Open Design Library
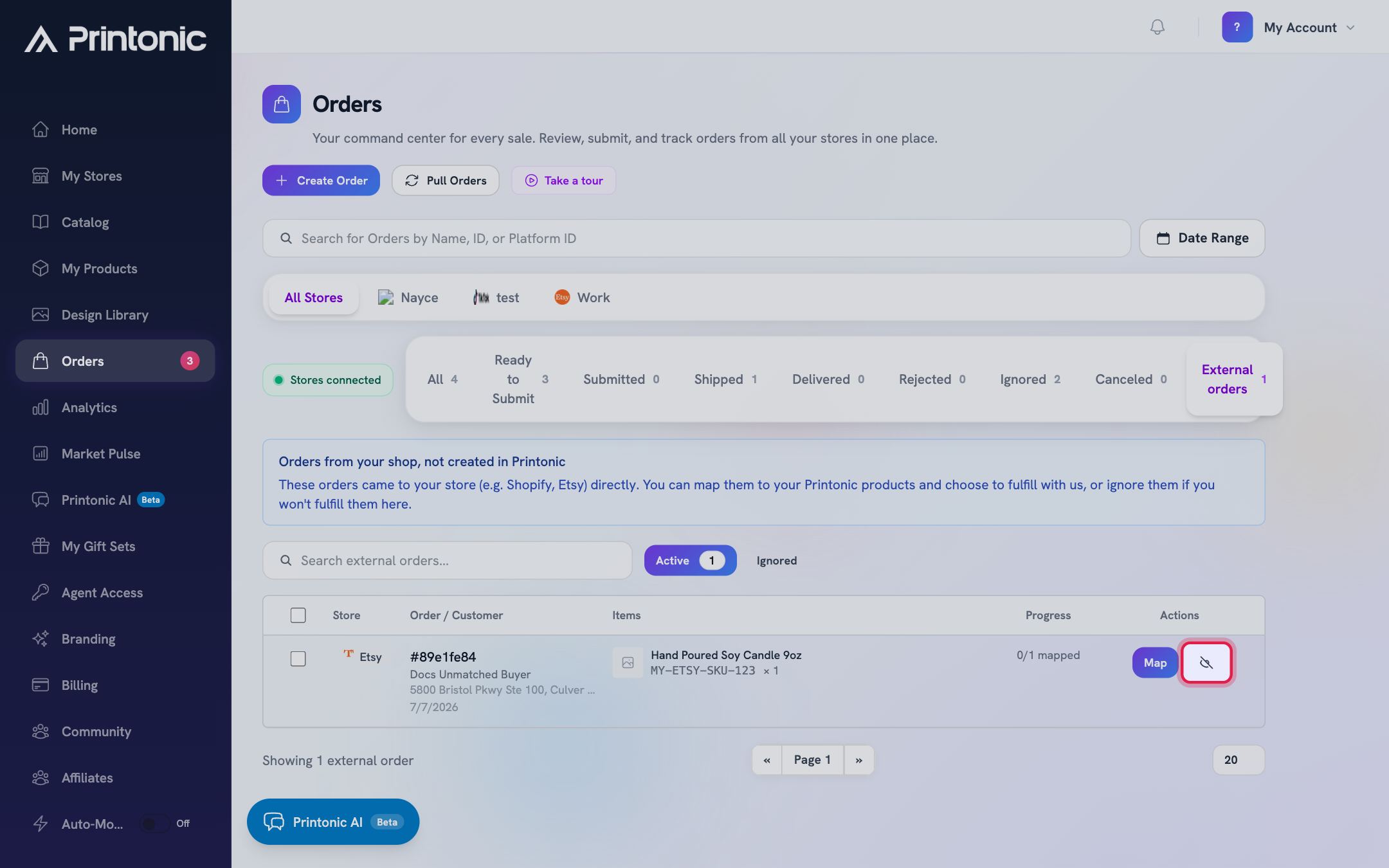Screen dimensions: 1389x868 [115, 314]
